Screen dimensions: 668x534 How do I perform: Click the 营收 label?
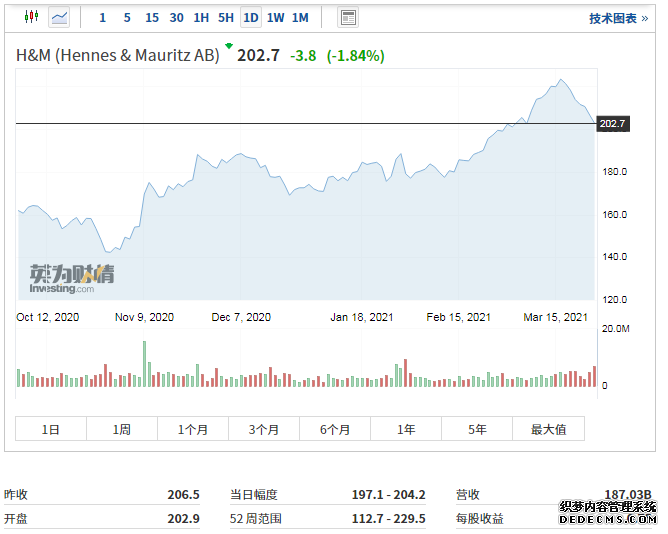(x=468, y=494)
